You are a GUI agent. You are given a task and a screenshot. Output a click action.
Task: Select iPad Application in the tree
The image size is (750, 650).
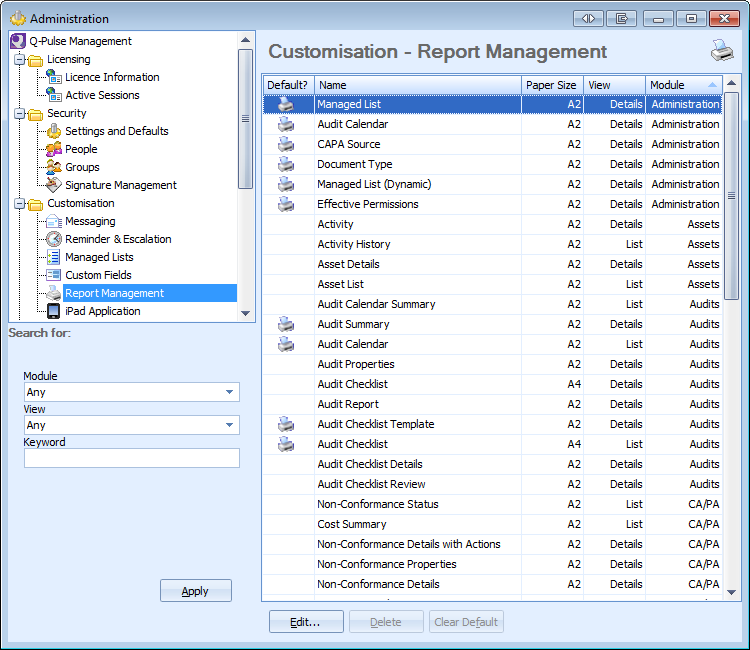[102, 311]
